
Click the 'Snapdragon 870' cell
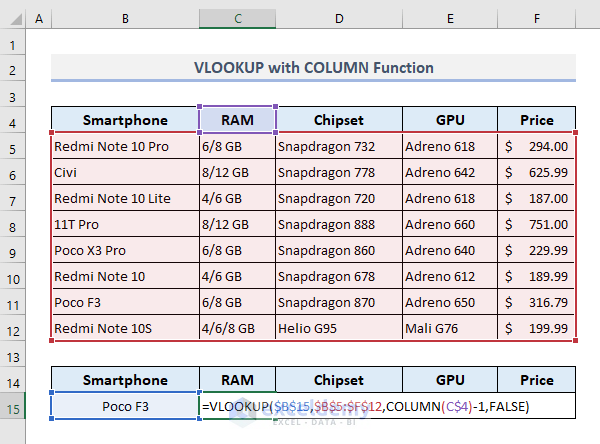coord(339,302)
